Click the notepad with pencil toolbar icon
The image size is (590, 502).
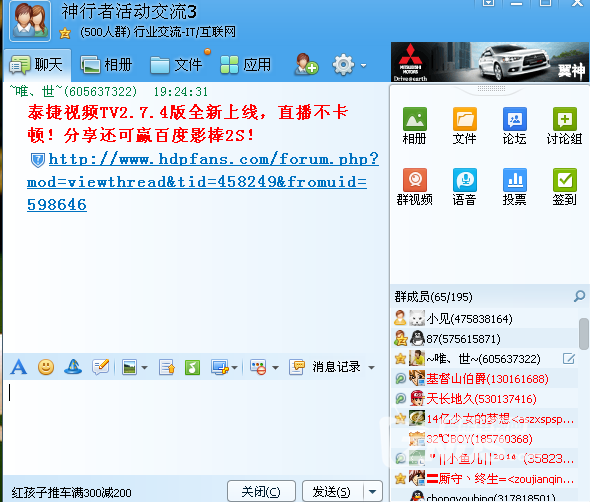click(x=100, y=367)
